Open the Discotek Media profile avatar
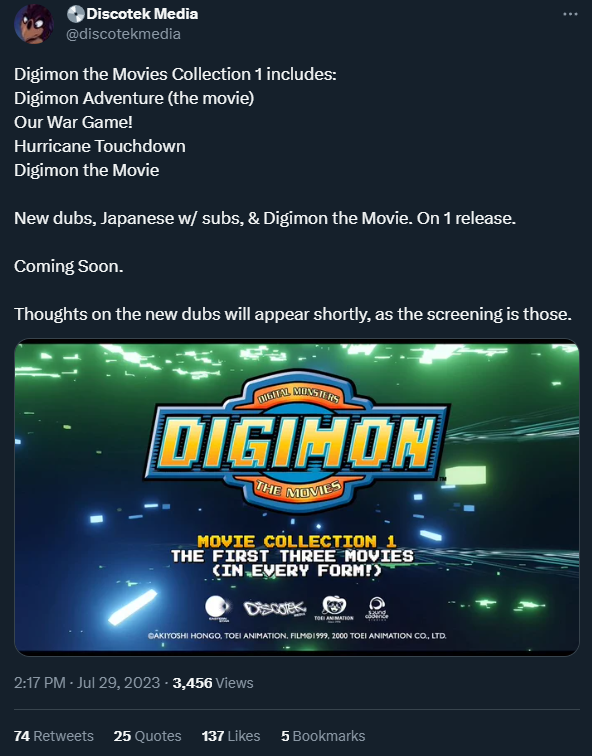 pyautogui.click(x=34, y=24)
